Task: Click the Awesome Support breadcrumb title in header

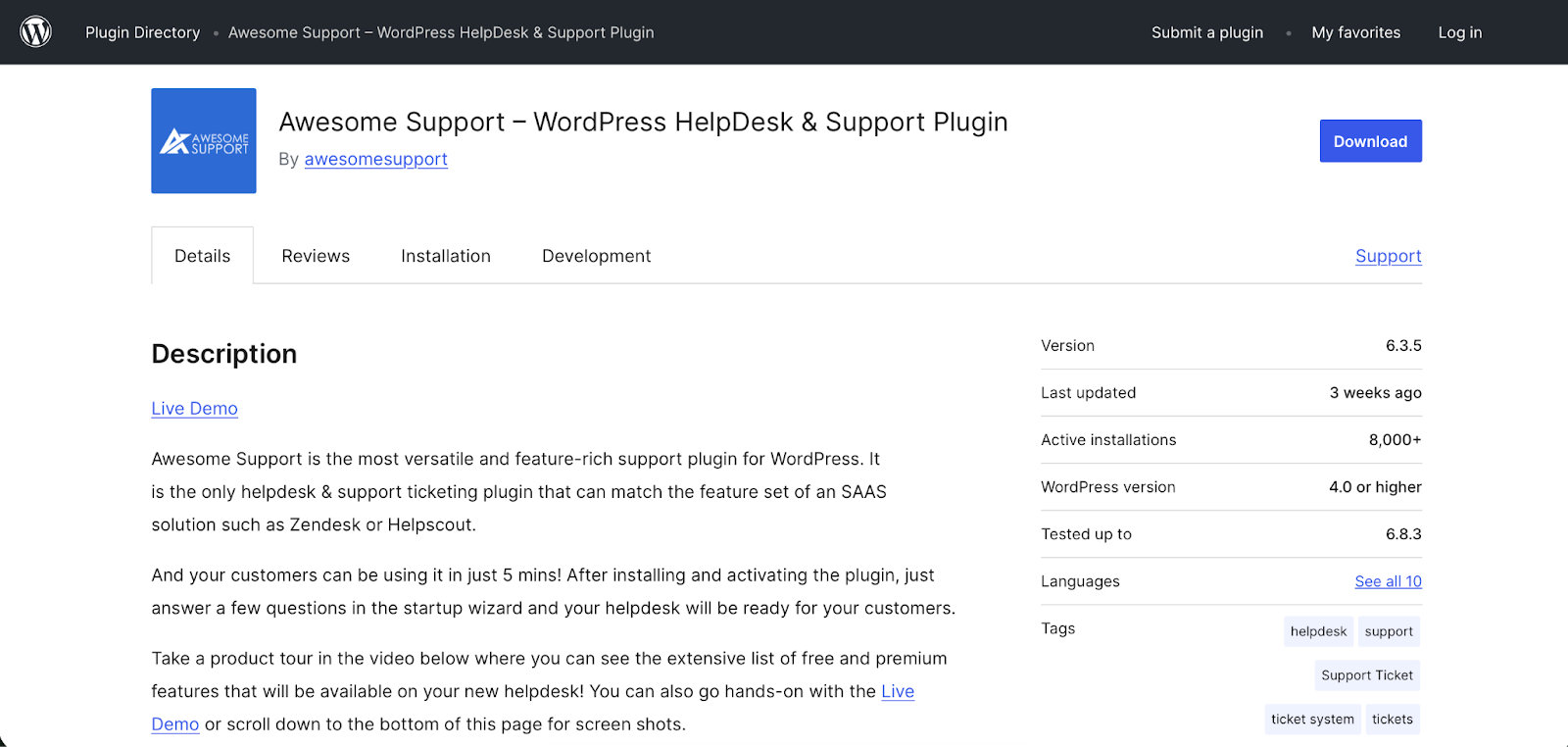Action: (441, 32)
